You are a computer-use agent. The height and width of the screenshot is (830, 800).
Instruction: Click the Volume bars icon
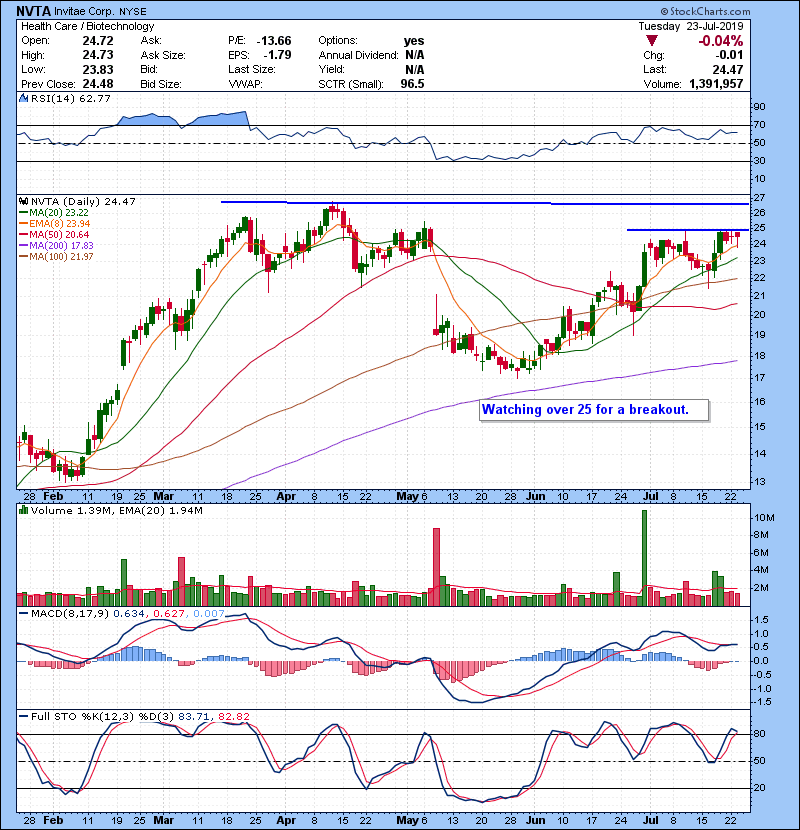coord(24,510)
